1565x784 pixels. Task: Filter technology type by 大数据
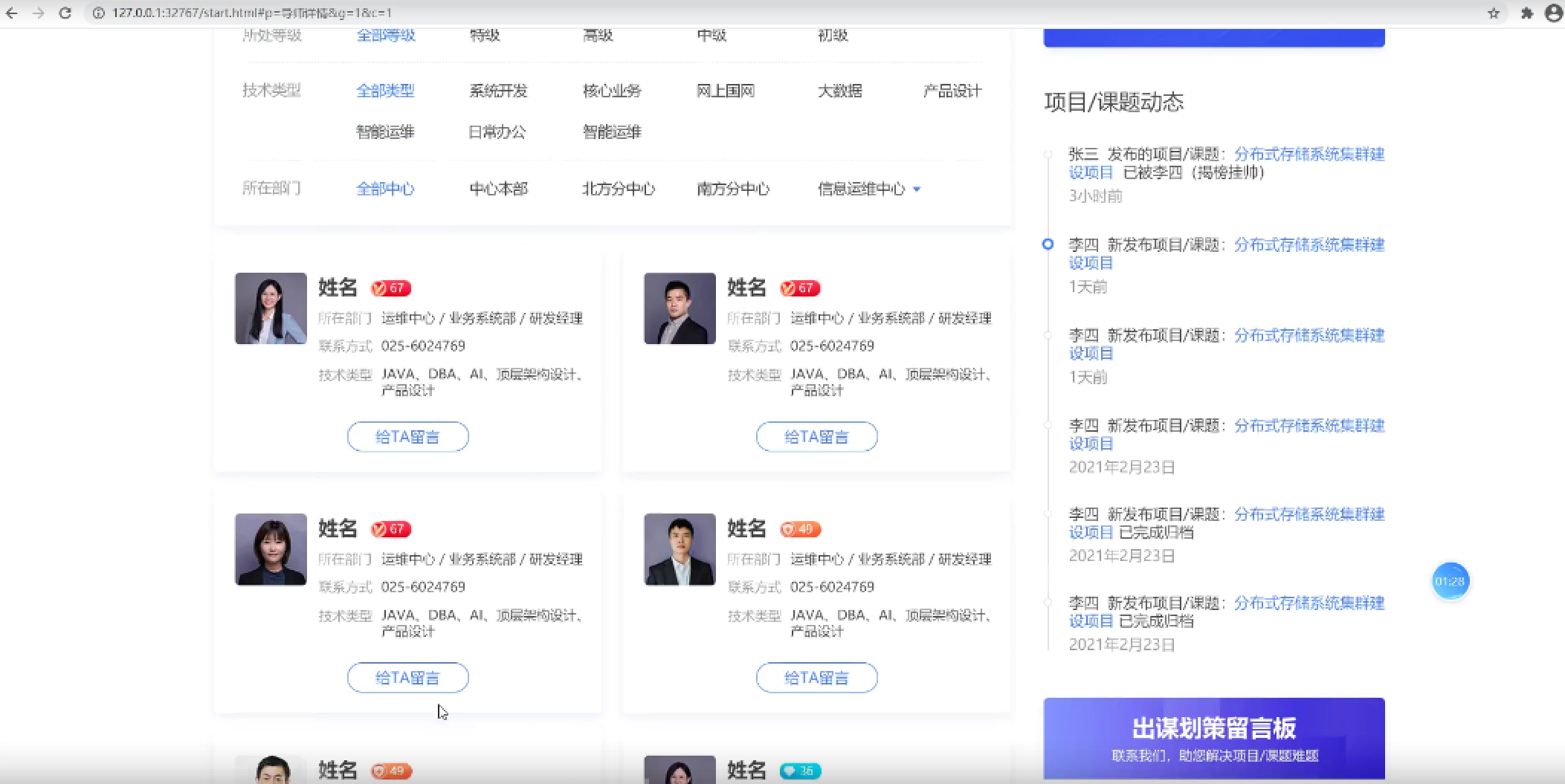840,91
